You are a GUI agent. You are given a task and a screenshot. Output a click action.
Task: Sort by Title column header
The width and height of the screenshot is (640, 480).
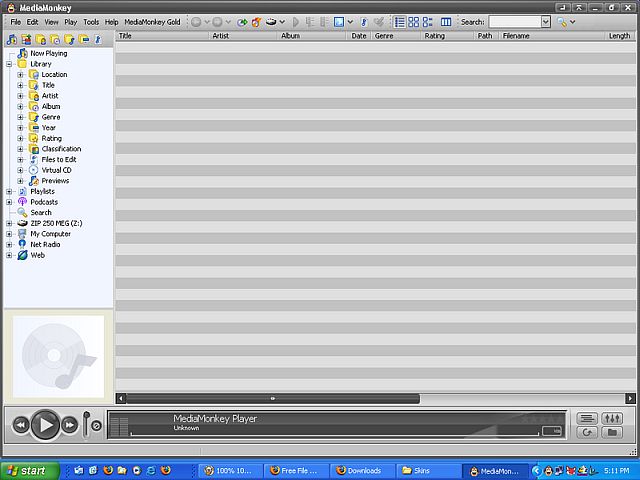click(162, 36)
